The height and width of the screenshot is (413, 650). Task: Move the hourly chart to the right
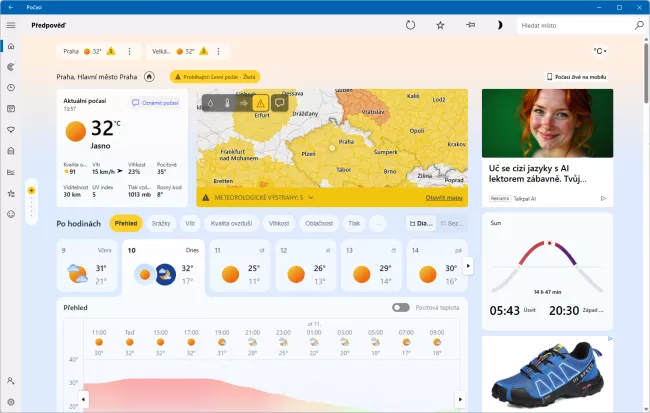pyautogui.click(x=460, y=400)
